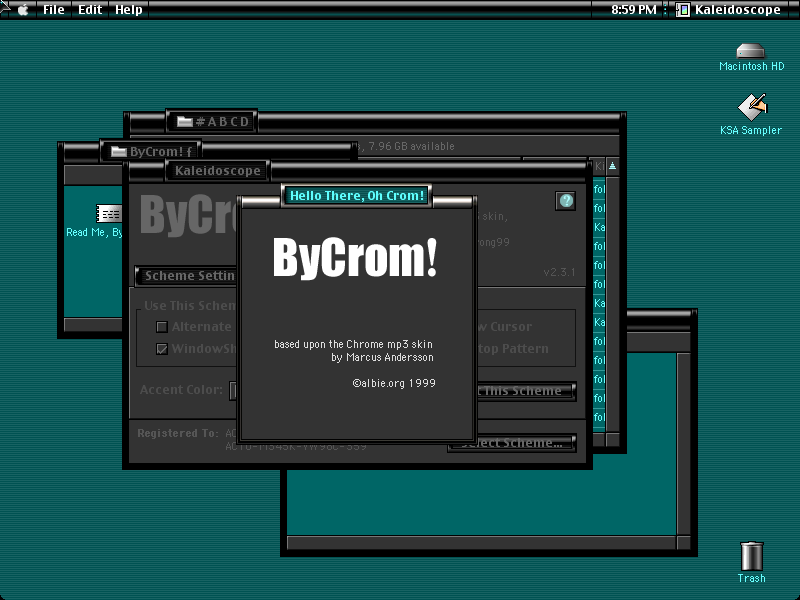Switch to the Scheme Settings tab

point(187,276)
